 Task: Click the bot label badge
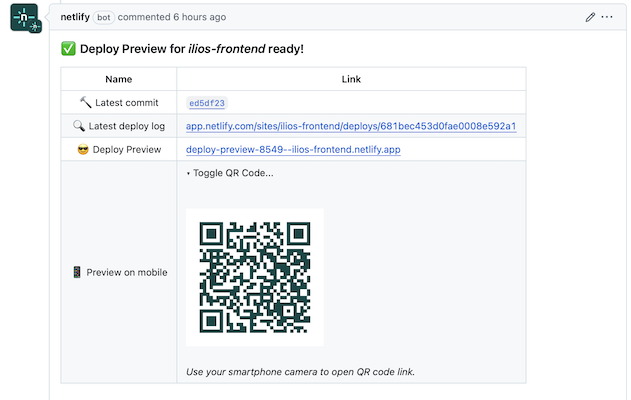pos(104,17)
